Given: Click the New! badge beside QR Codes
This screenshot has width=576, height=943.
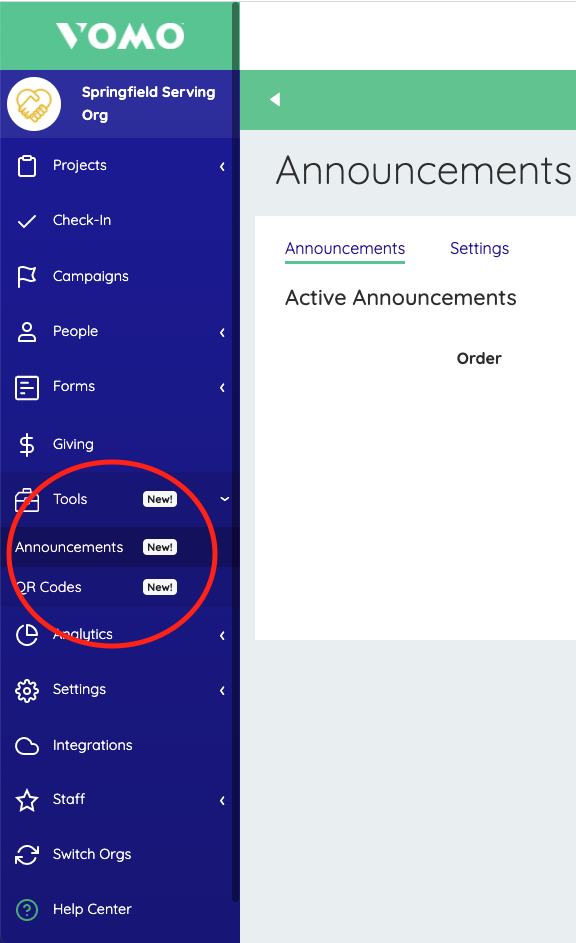Looking at the screenshot, I should click(160, 587).
